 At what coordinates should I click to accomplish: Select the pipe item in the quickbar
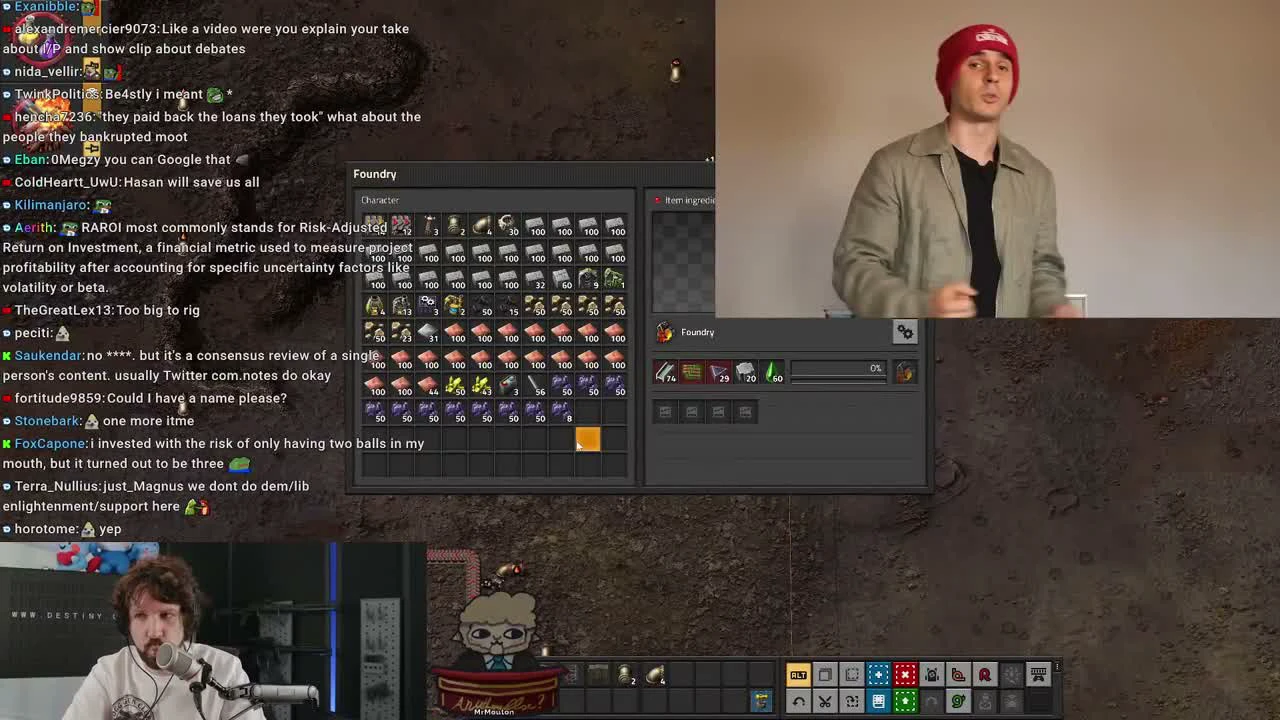click(625, 675)
